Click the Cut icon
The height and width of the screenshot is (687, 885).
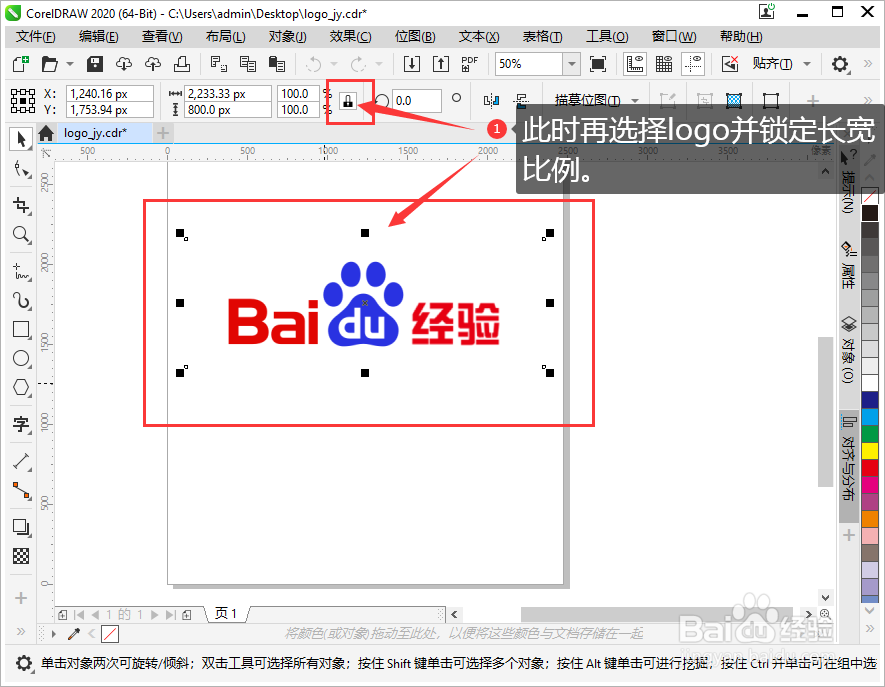click(218, 64)
